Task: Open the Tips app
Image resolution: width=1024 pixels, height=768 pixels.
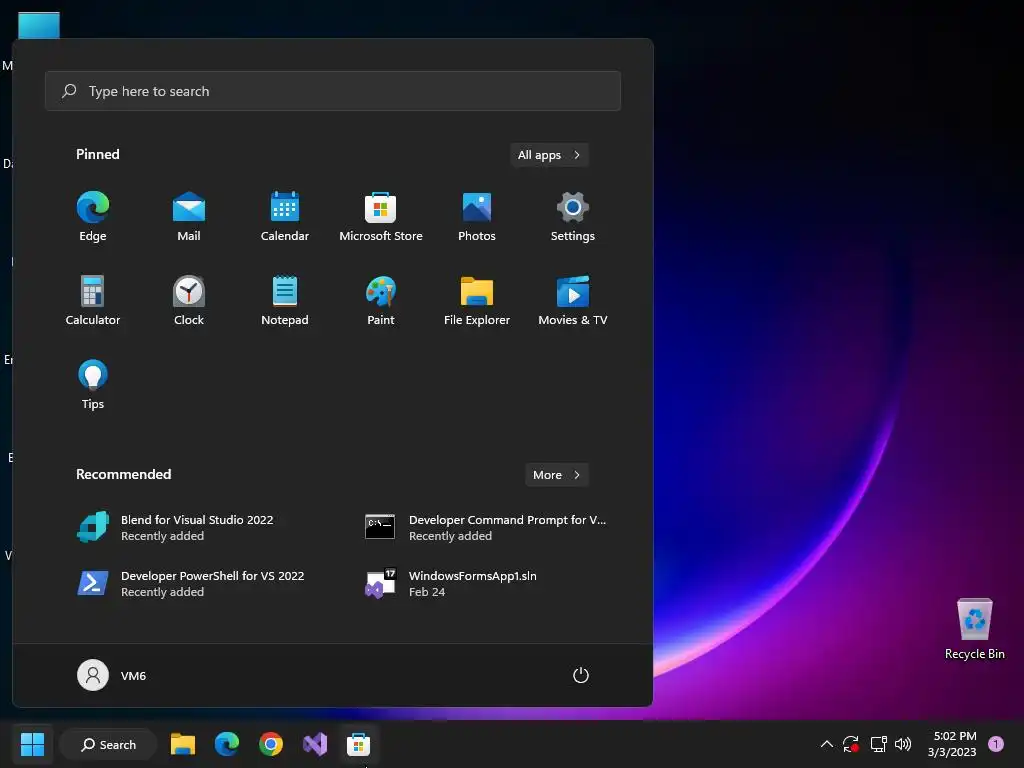Action: (x=93, y=385)
